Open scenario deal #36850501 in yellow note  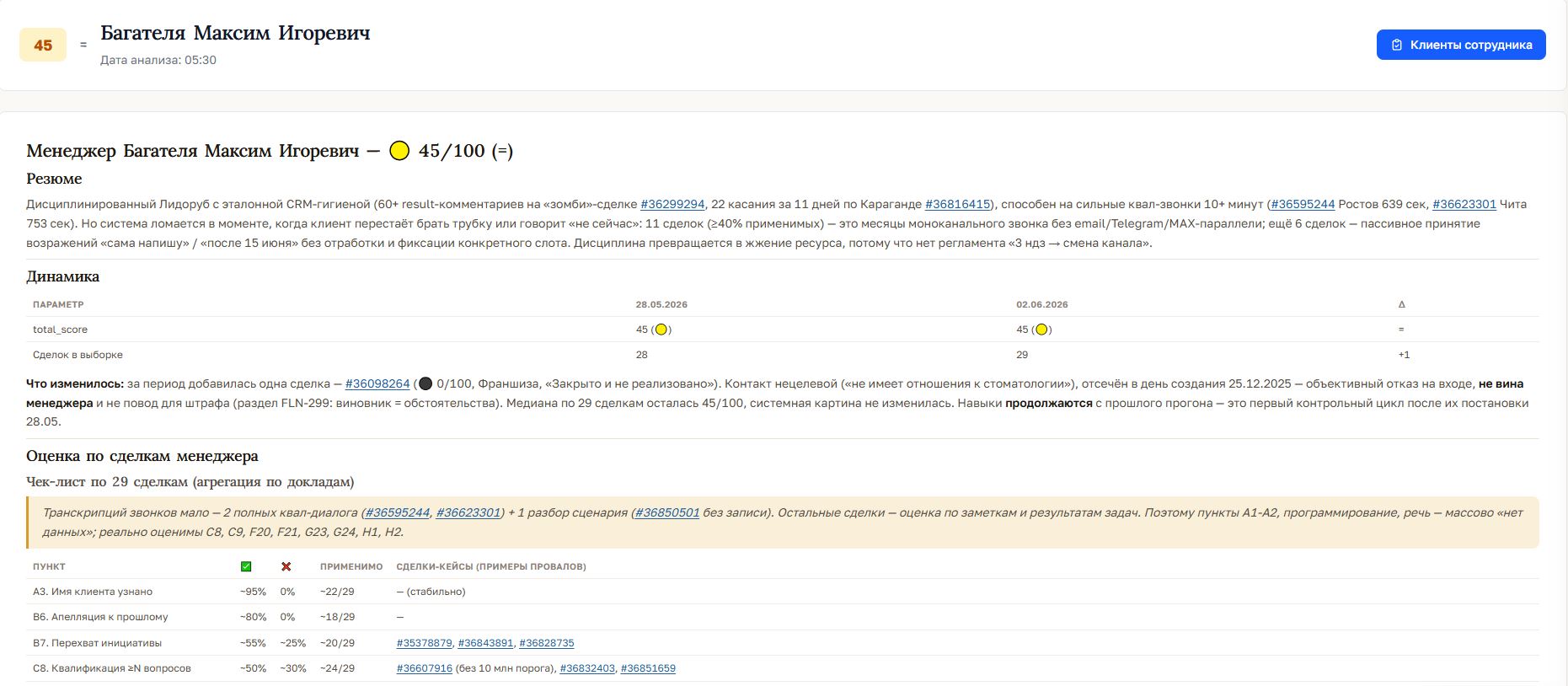point(666,512)
